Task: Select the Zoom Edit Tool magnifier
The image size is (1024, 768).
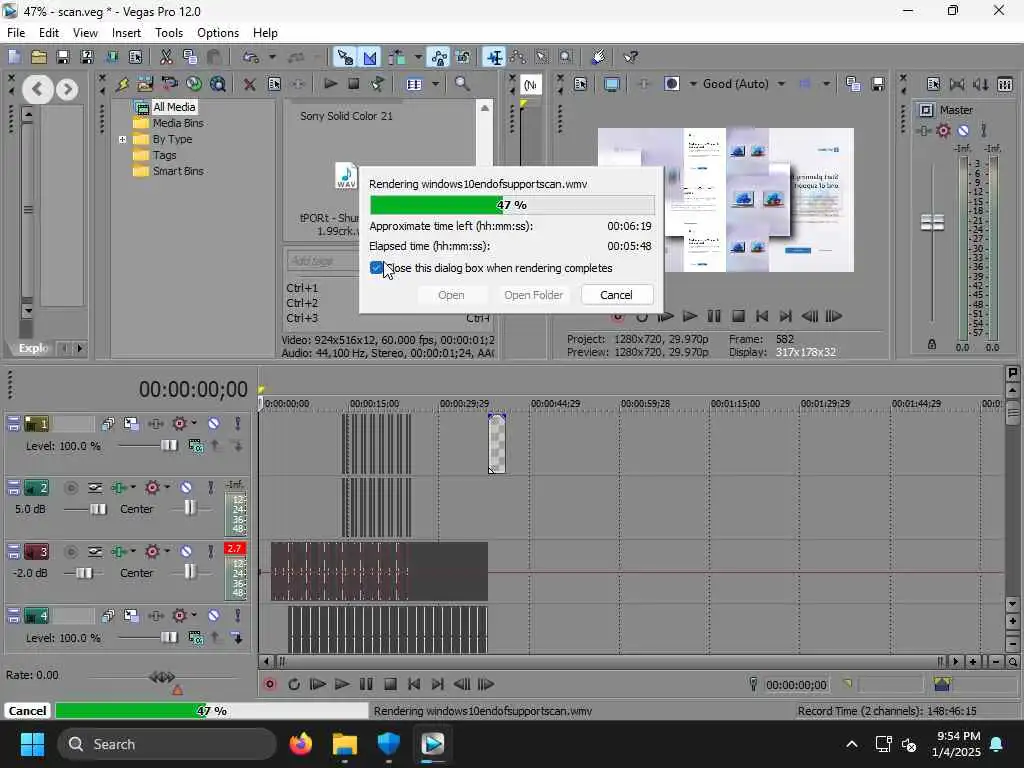Action: click(566, 57)
